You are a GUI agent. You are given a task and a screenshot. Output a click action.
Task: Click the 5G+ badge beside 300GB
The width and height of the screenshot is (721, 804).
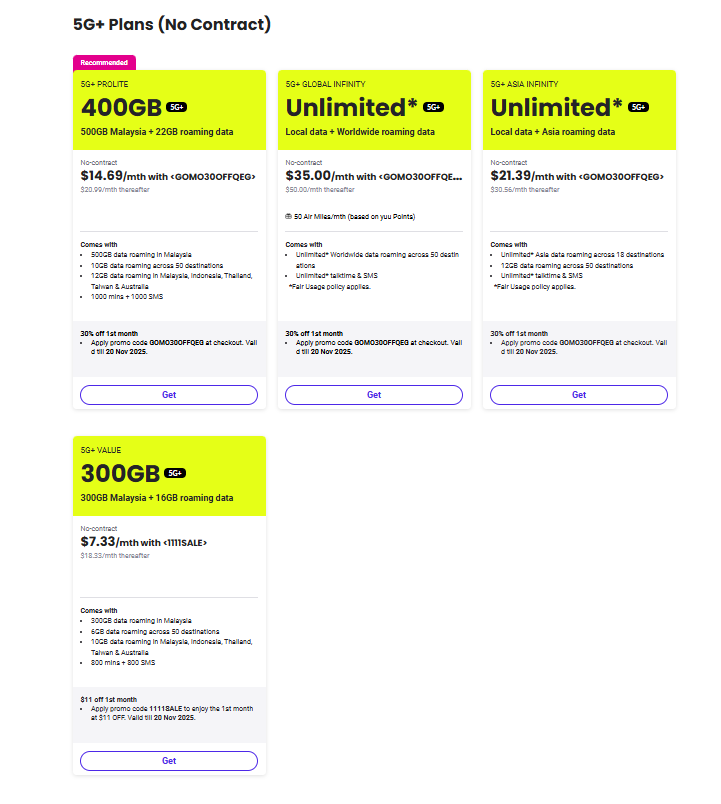177,473
